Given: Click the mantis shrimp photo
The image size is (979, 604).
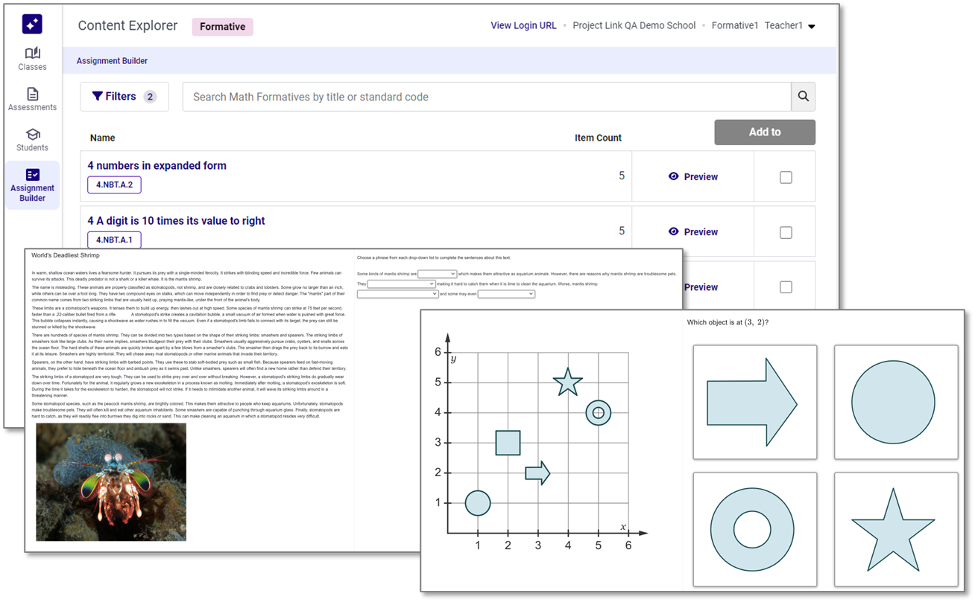Looking at the screenshot, I should [111, 482].
